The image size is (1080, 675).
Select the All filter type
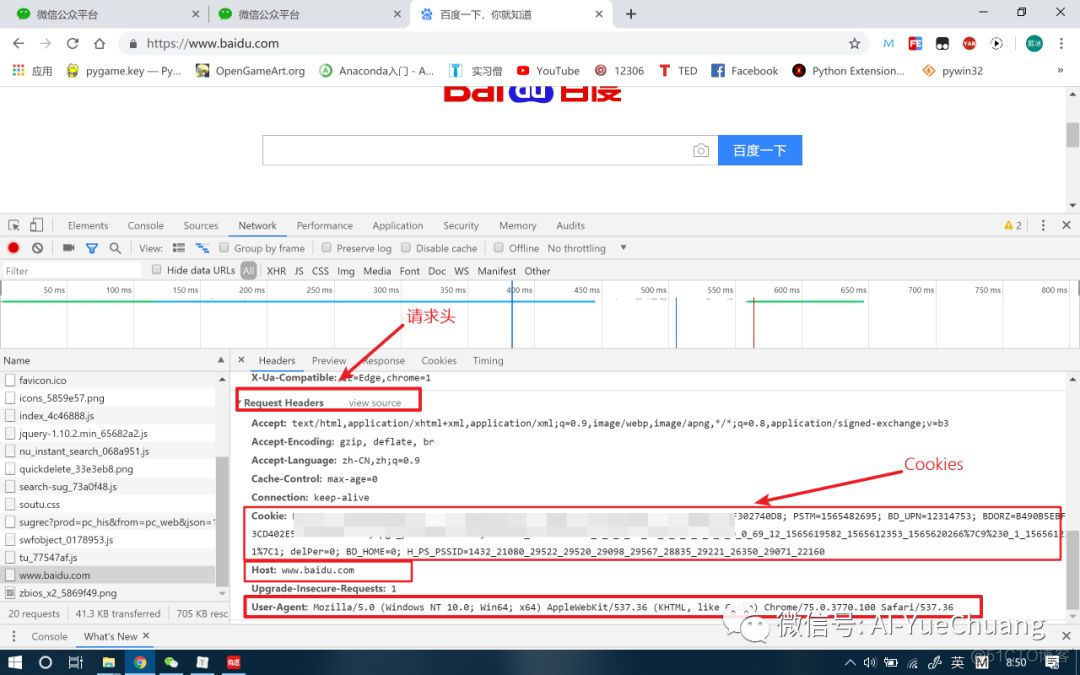pos(249,271)
